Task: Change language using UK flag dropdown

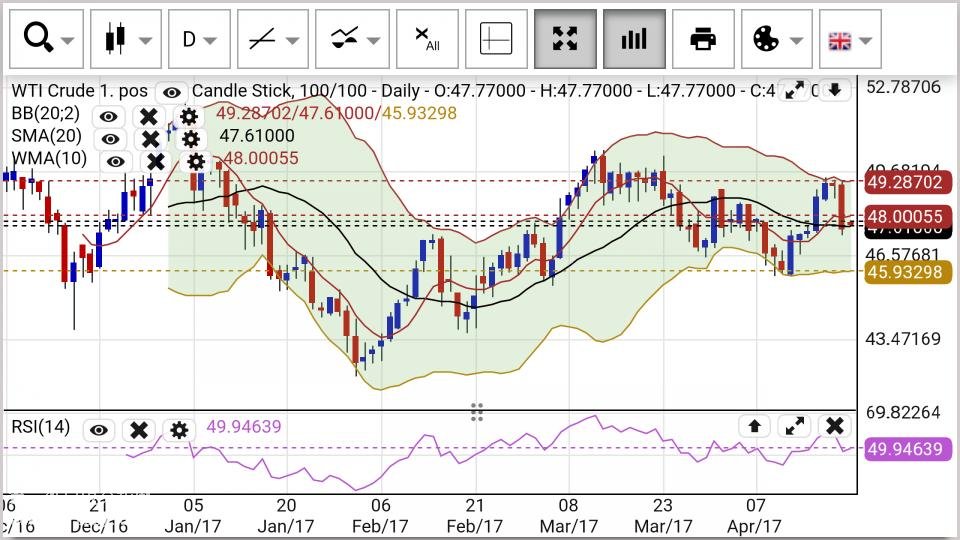Action: pos(849,40)
